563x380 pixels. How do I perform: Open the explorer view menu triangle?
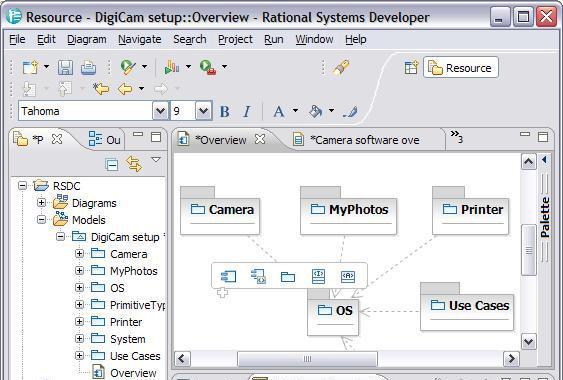[x=156, y=159]
